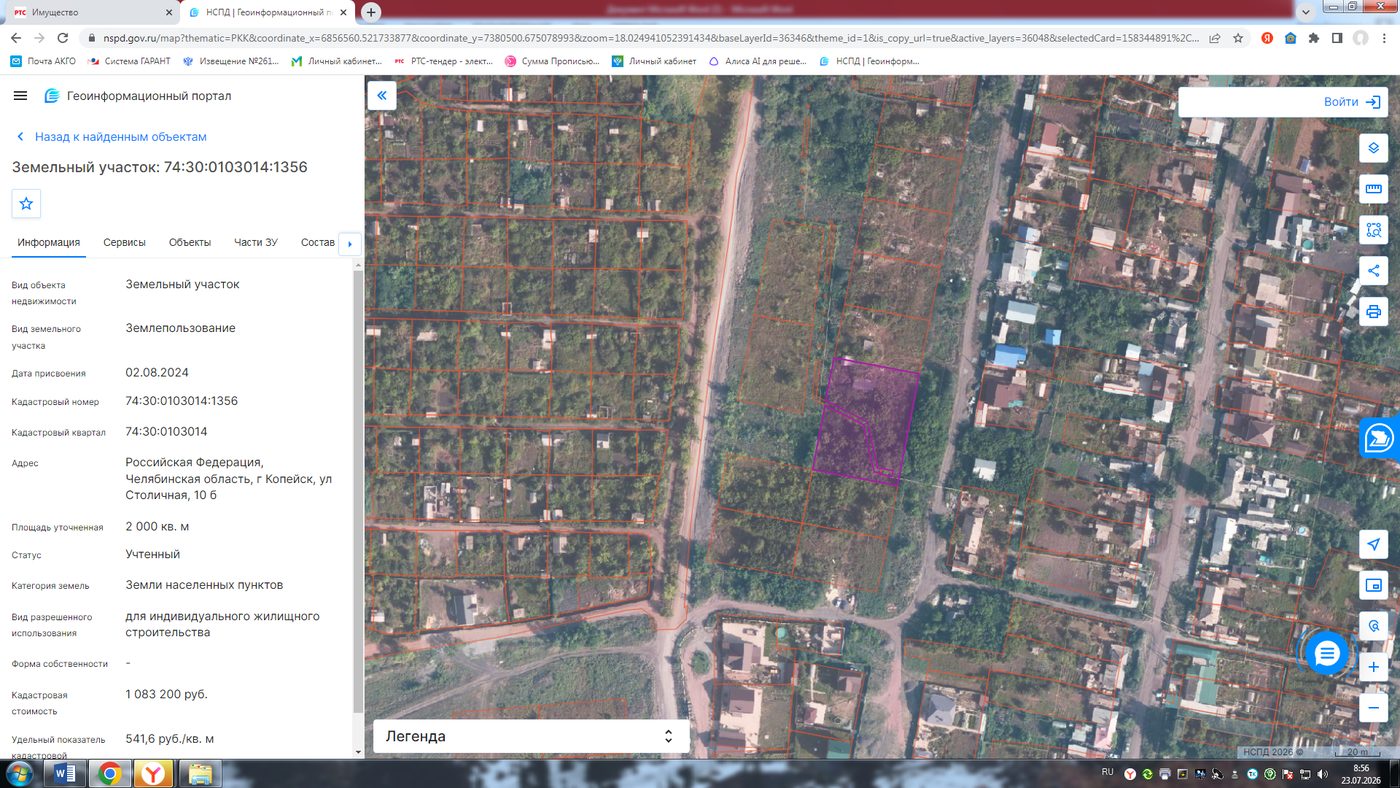Viewport: 1400px width, 788px height.
Task: Show more tabs with right arrow
Action: click(x=349, y=243)
